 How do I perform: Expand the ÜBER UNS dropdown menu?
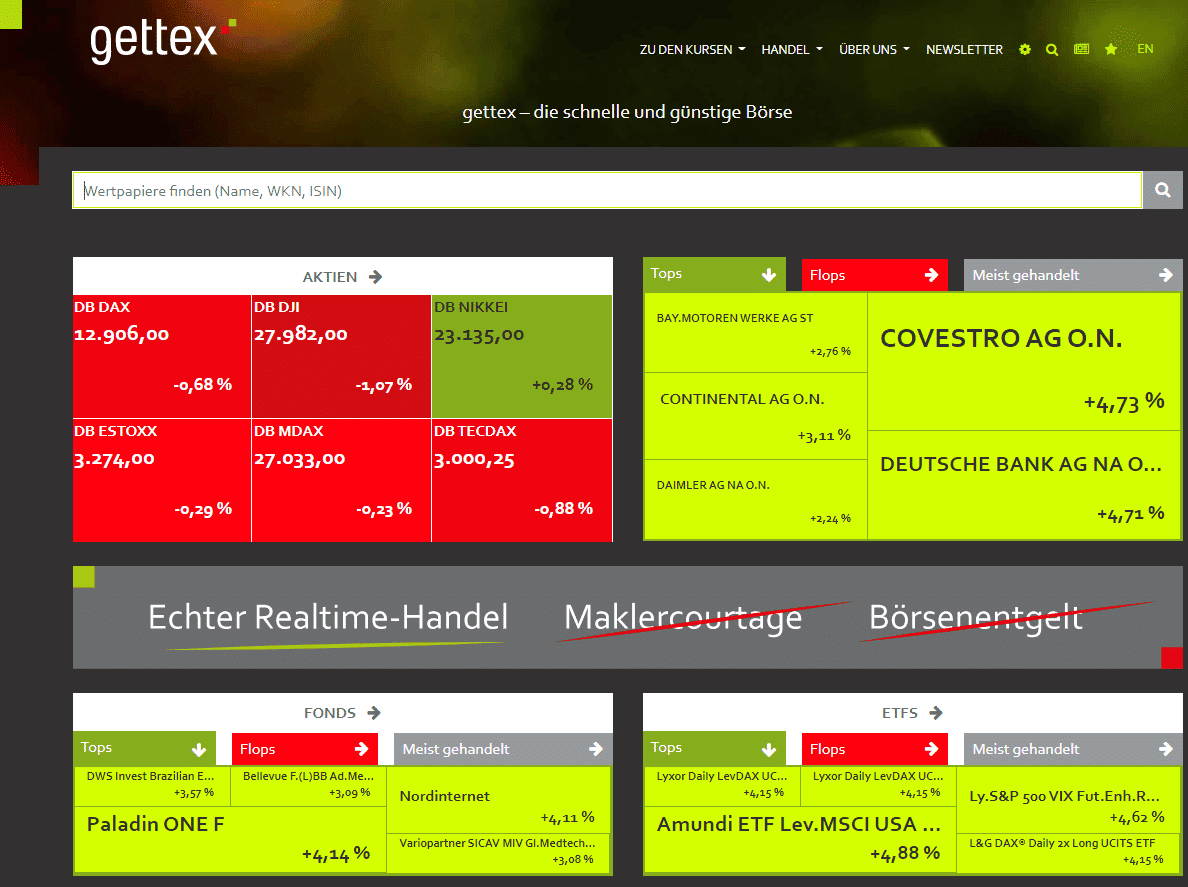pyautogui.click(x=874, y=49)
